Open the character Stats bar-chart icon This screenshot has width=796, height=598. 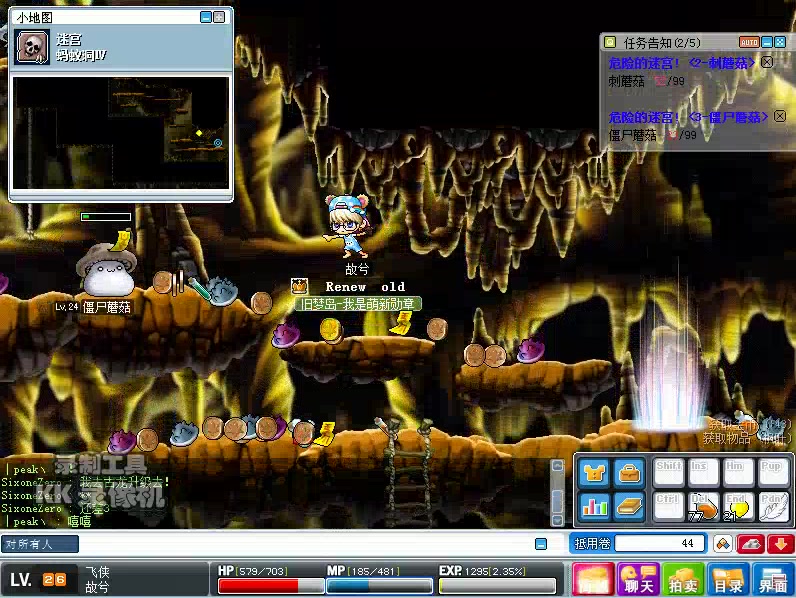click(x=594, y=506)
